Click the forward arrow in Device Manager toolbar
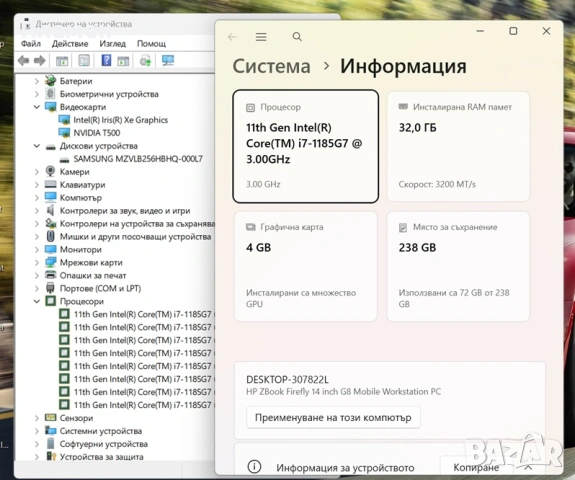 40,61
